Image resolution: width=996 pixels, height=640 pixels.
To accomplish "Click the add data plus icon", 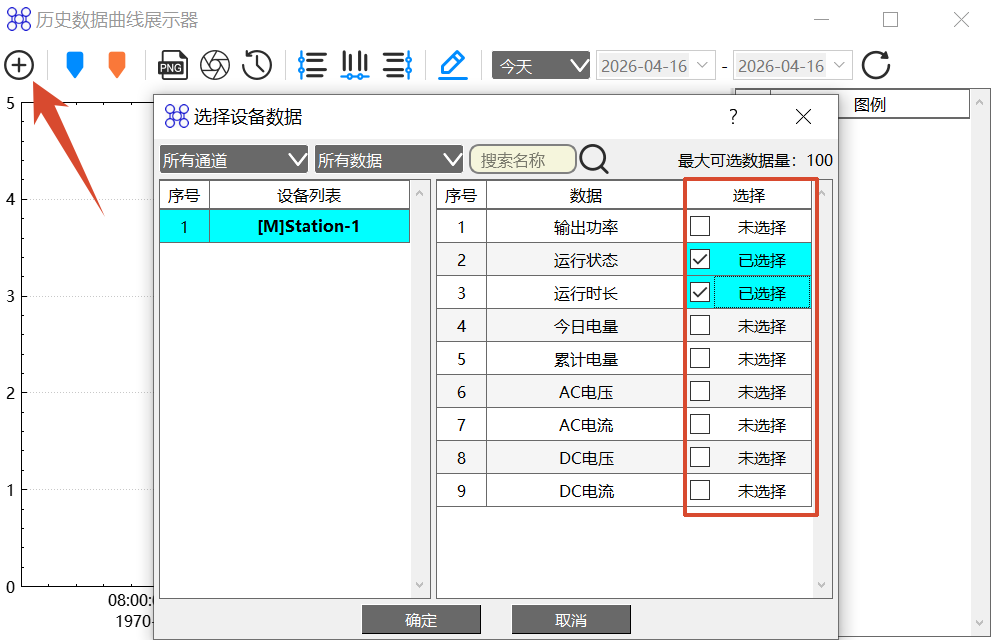I will pos(19,65).
